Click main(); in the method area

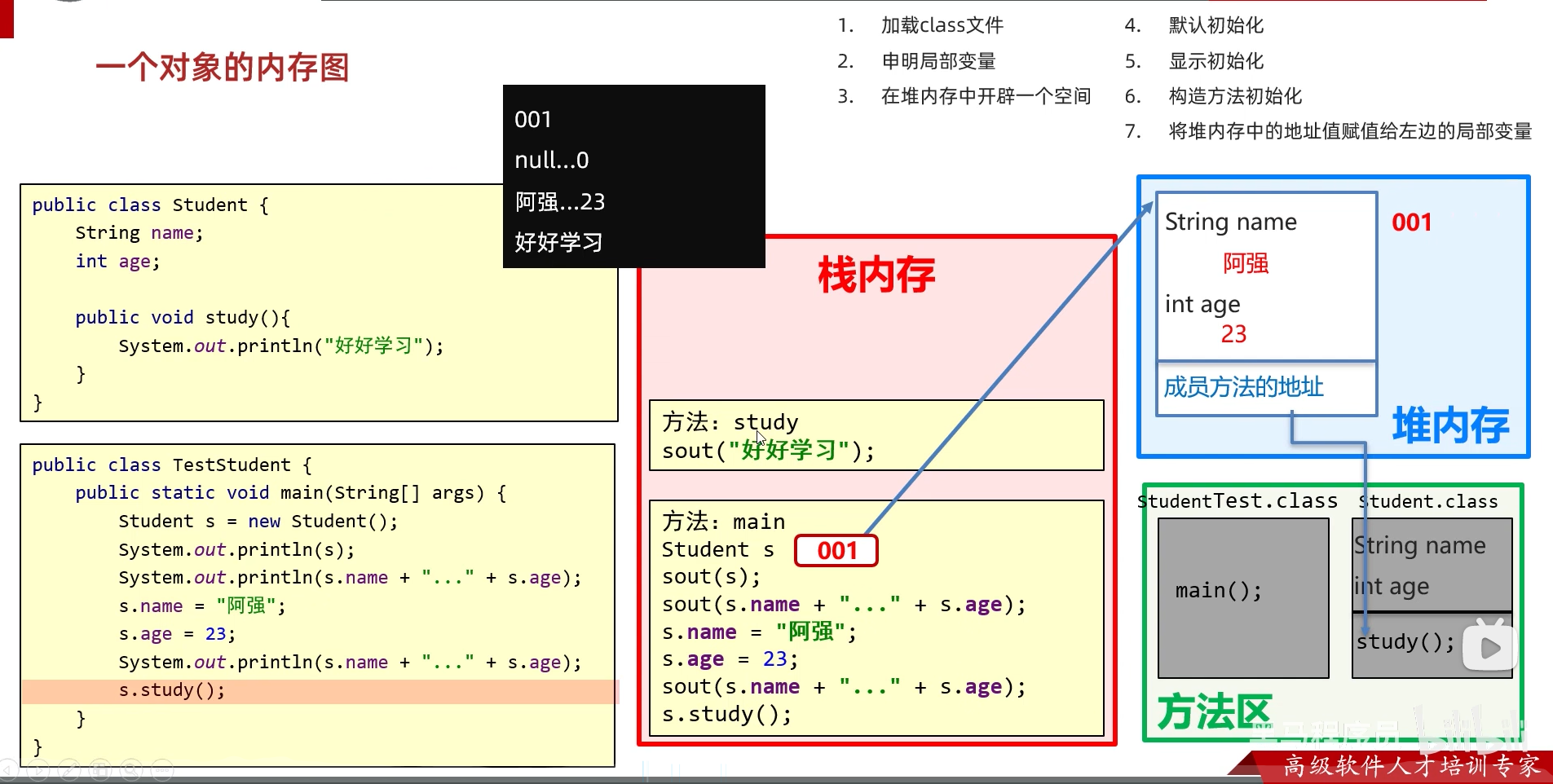coord(1219,591)
